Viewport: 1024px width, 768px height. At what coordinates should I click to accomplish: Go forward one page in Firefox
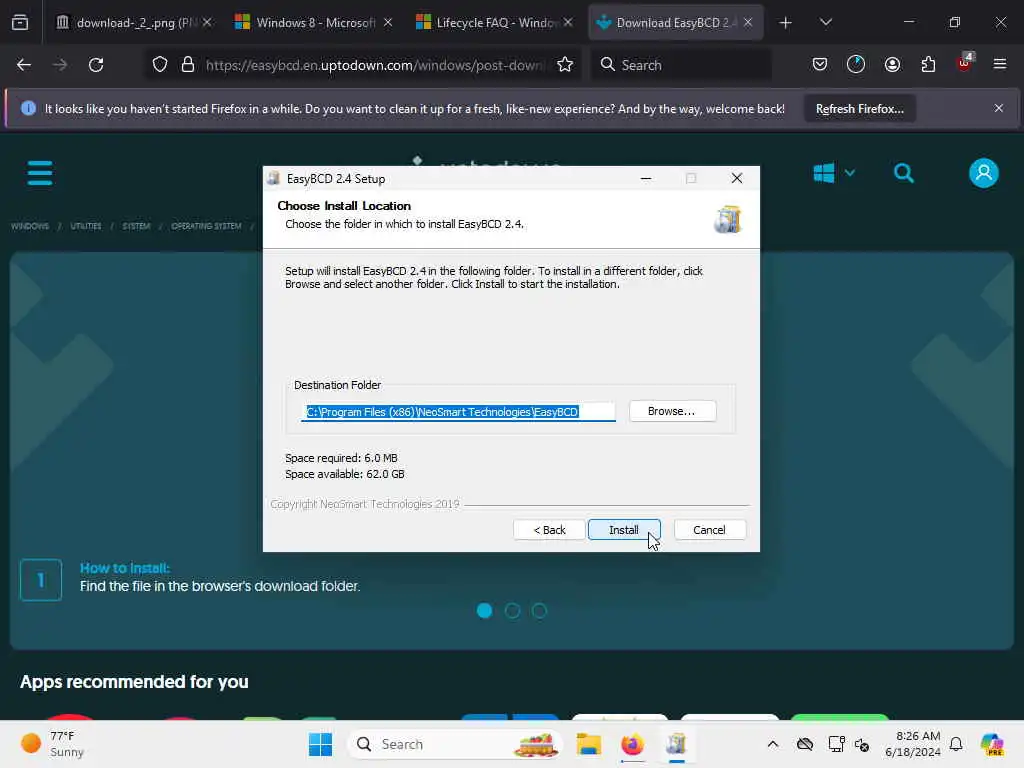coord(60,65)
